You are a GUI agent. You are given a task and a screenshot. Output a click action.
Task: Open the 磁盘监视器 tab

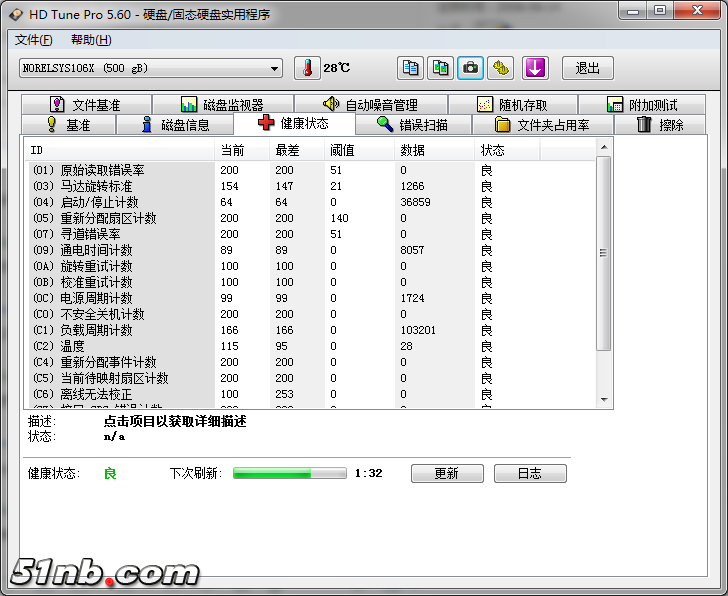point(222,105)
